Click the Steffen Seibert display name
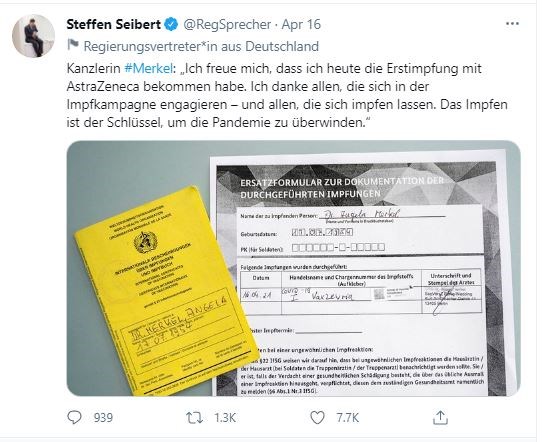The width and height of the screenshot is (555, 442). [x=114, y=24]
